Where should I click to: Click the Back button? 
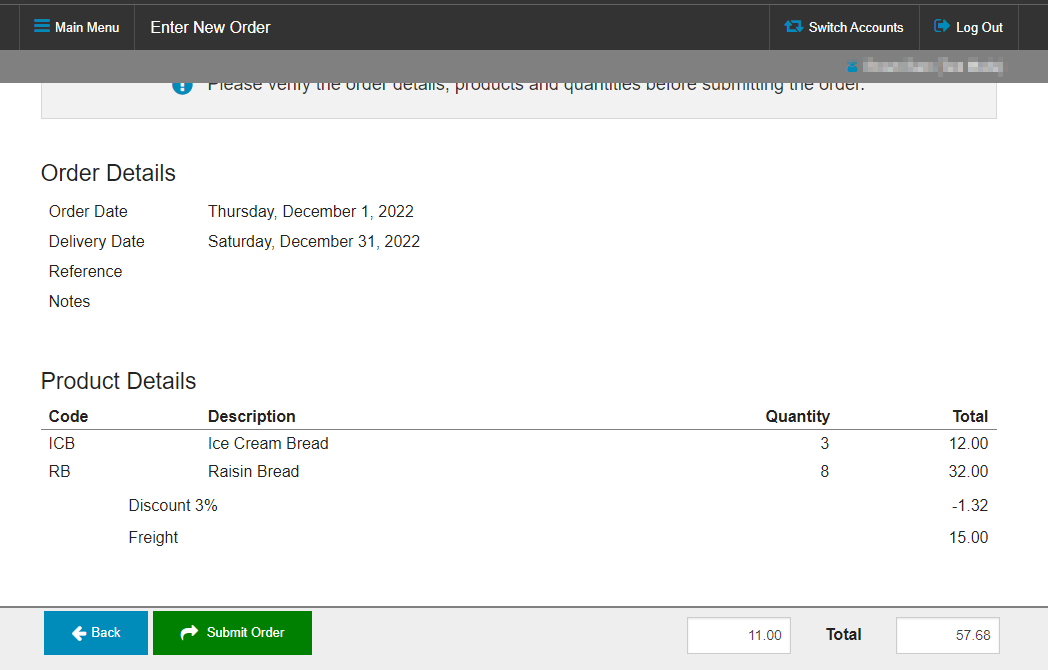[96, 633]
